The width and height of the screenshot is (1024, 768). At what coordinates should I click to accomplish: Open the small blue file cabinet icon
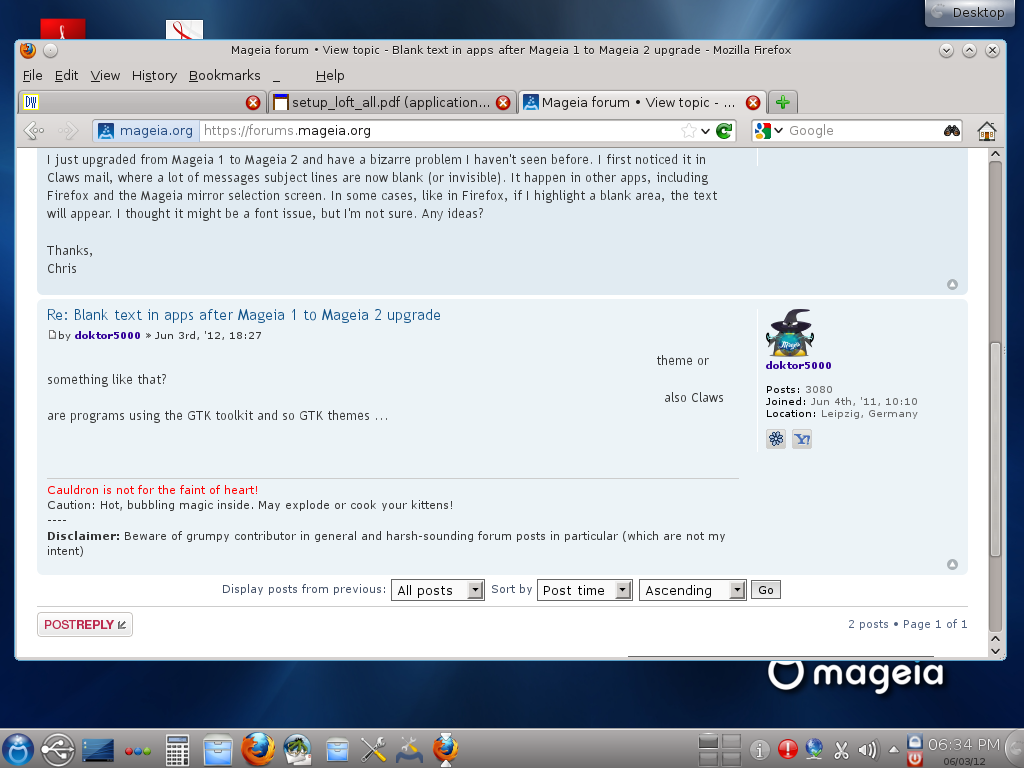click(337, 750)
